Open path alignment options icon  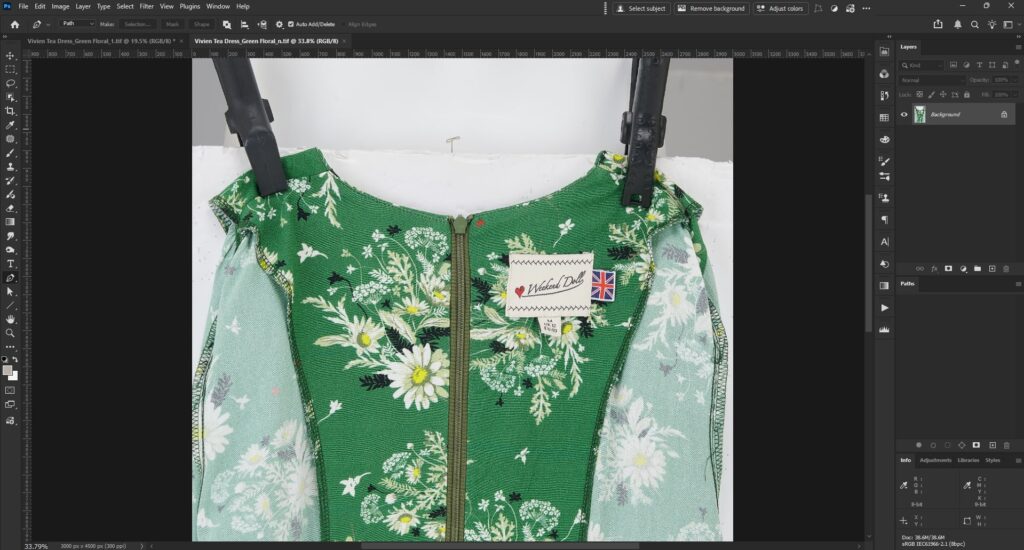point(244,24)
